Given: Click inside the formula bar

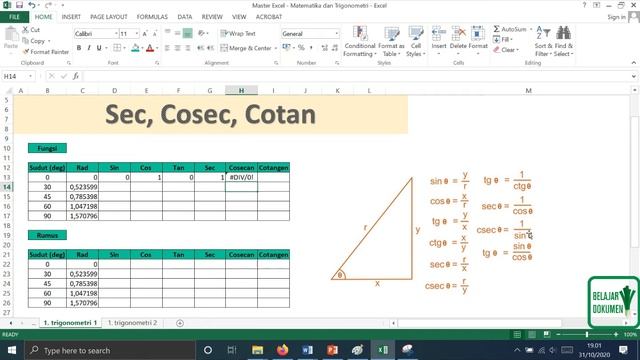Looking at the screenshot, I should (x=356, y=76).
